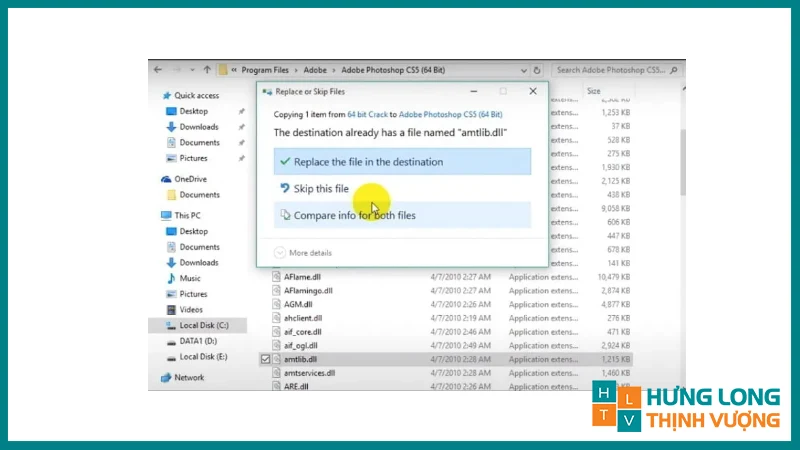Uncheck the amtlib.dll file checkbox

point(265,358)
